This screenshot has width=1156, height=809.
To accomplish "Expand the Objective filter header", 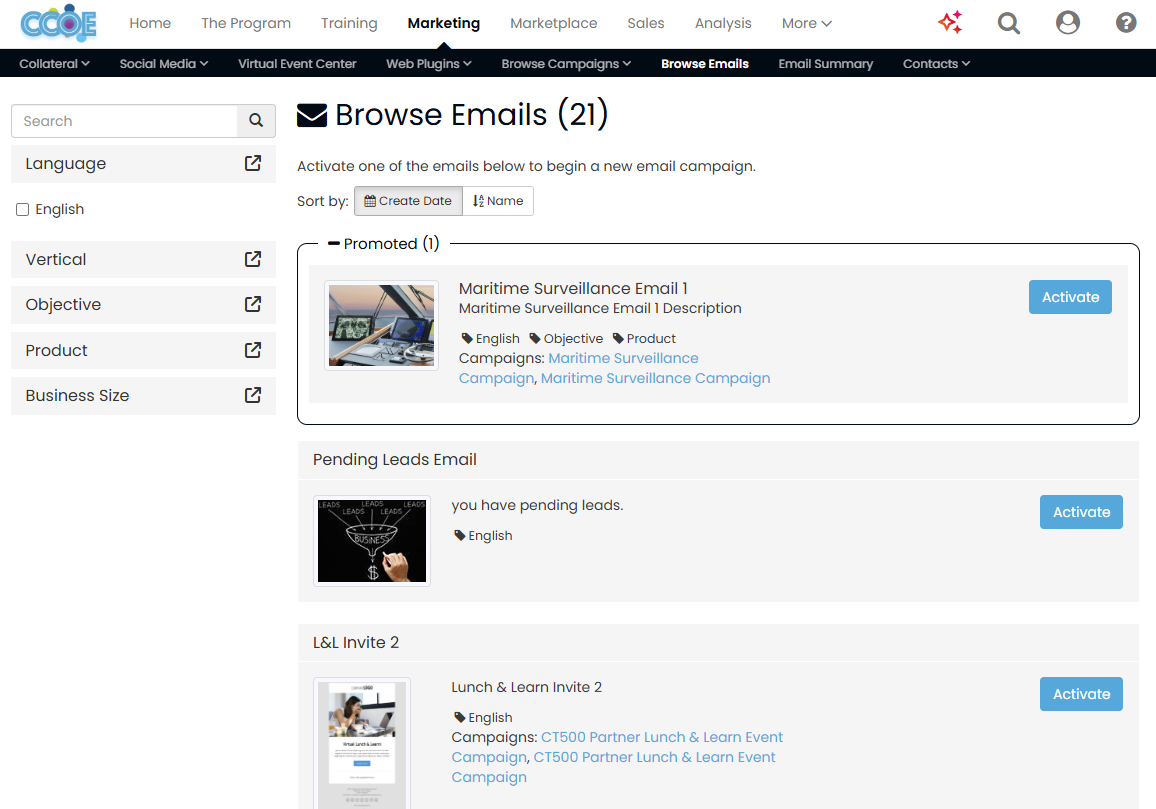I will click(x=143, y=305).
